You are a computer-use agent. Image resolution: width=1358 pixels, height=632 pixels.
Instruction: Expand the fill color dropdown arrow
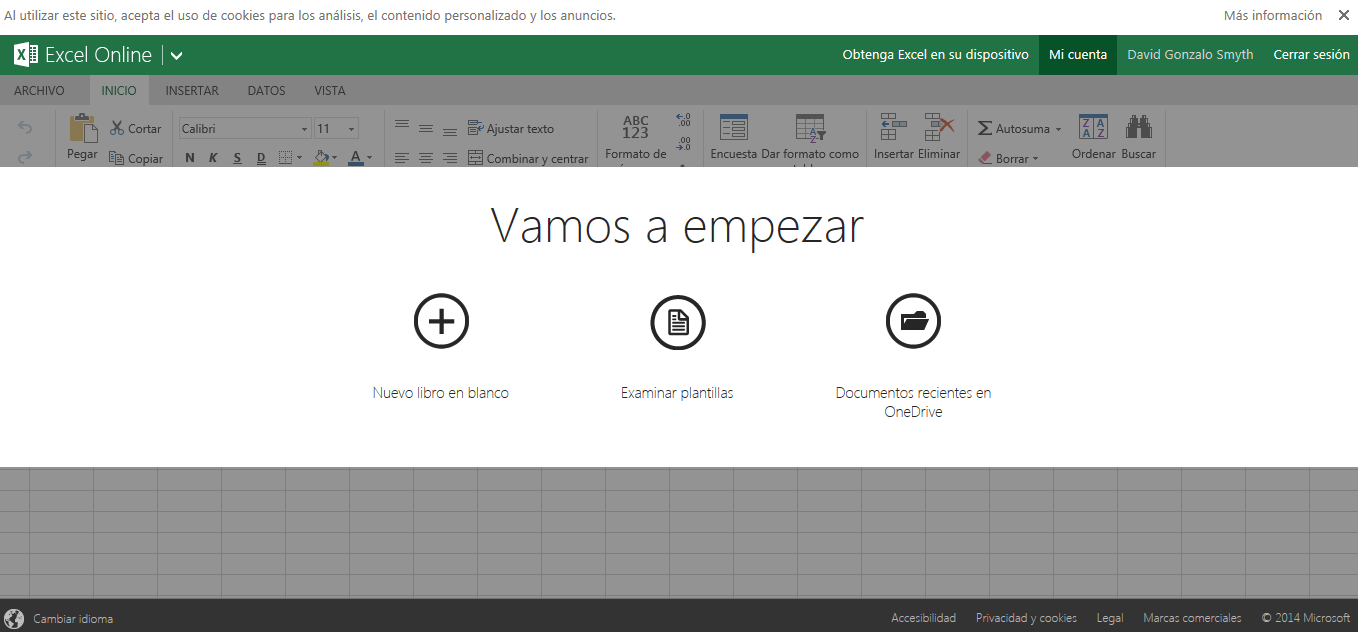[x=335, y=157]
